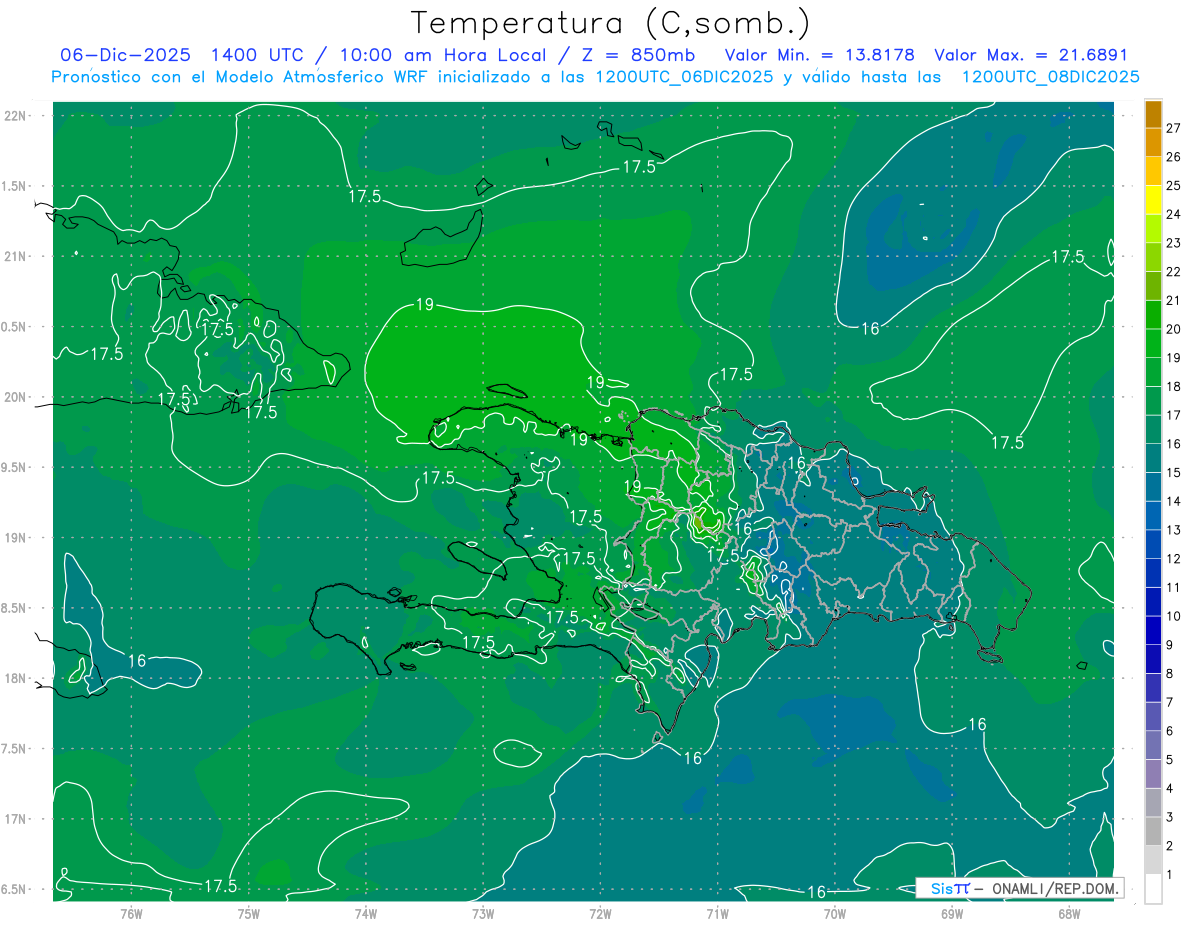Click the '74W' longitude axis label
Image resolution: width=1200 pixels, height=927 pixels.
tap(366, 913)
